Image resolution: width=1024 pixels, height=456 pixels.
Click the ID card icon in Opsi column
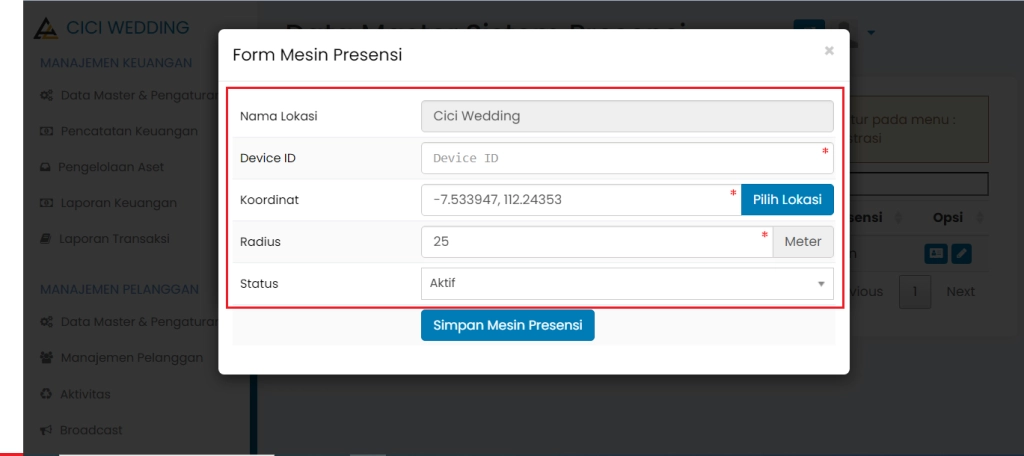point(935,254)
